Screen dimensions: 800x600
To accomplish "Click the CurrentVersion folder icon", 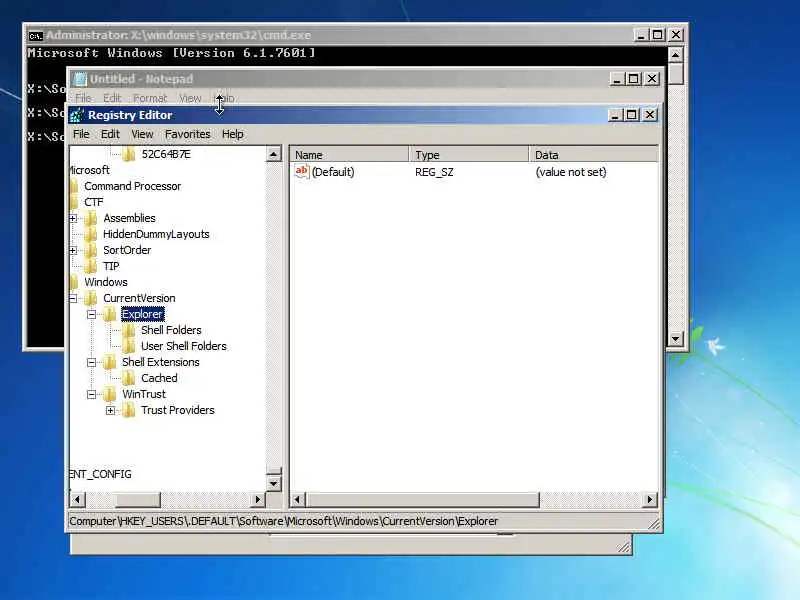I will 91,298.
